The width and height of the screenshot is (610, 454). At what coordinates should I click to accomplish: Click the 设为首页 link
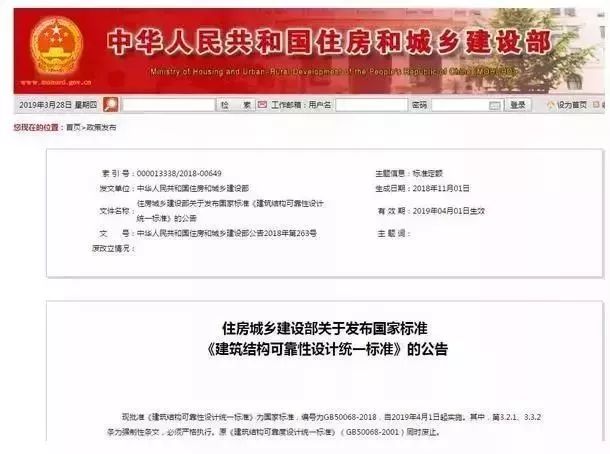pyautogui.click(x=571, y=105)
